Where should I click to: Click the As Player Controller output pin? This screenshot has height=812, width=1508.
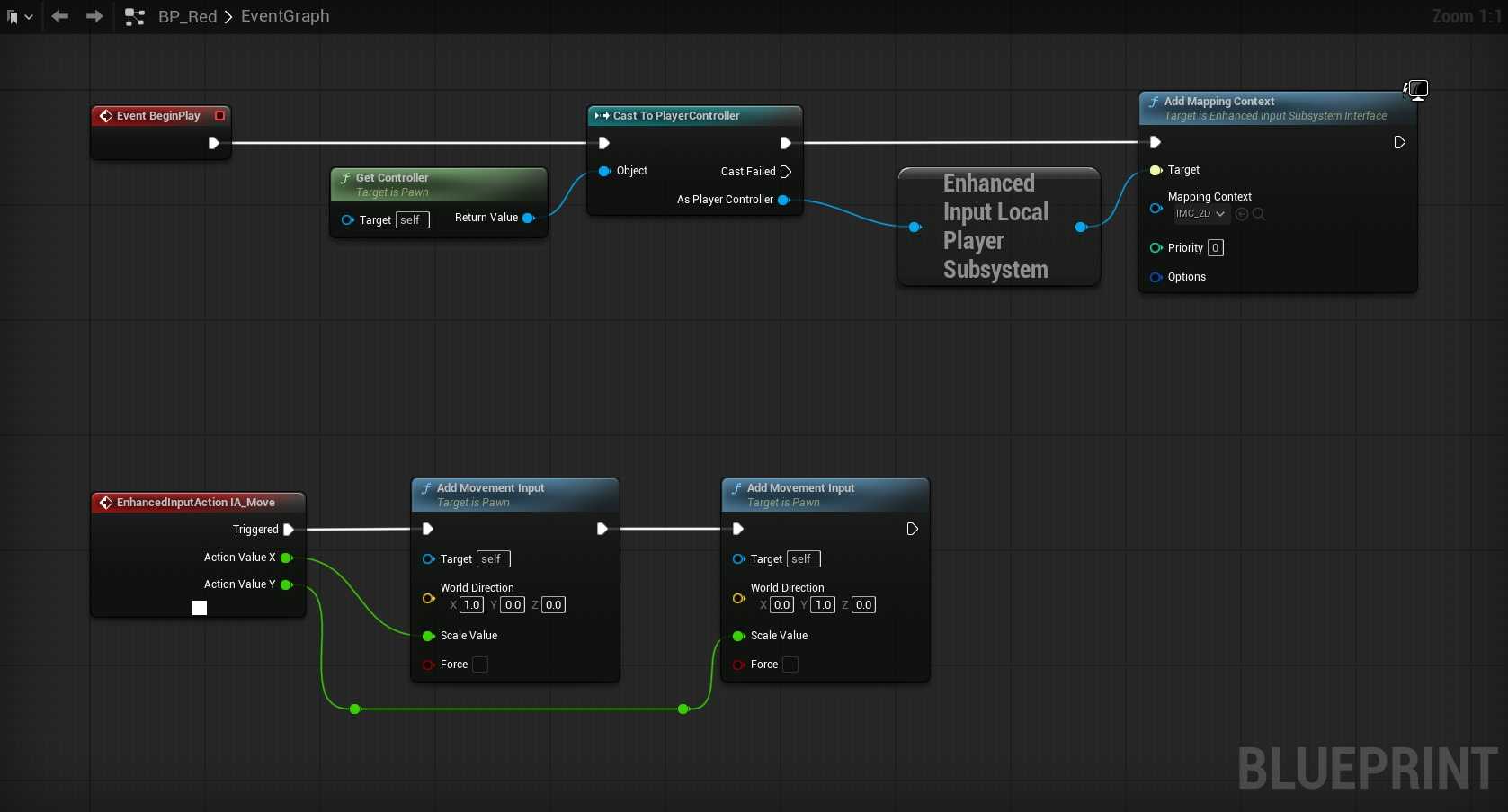click(x=783, y=200)
